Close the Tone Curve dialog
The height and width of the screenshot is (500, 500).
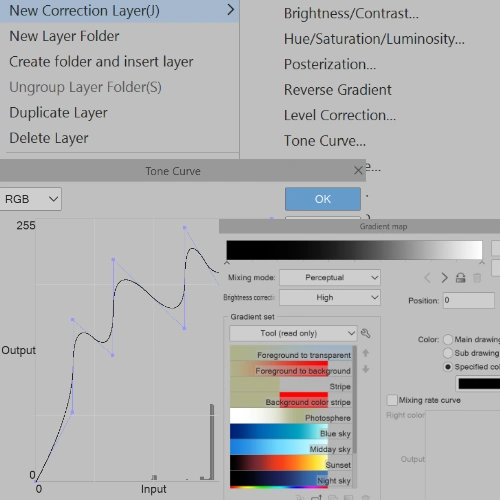click(358, 171)
